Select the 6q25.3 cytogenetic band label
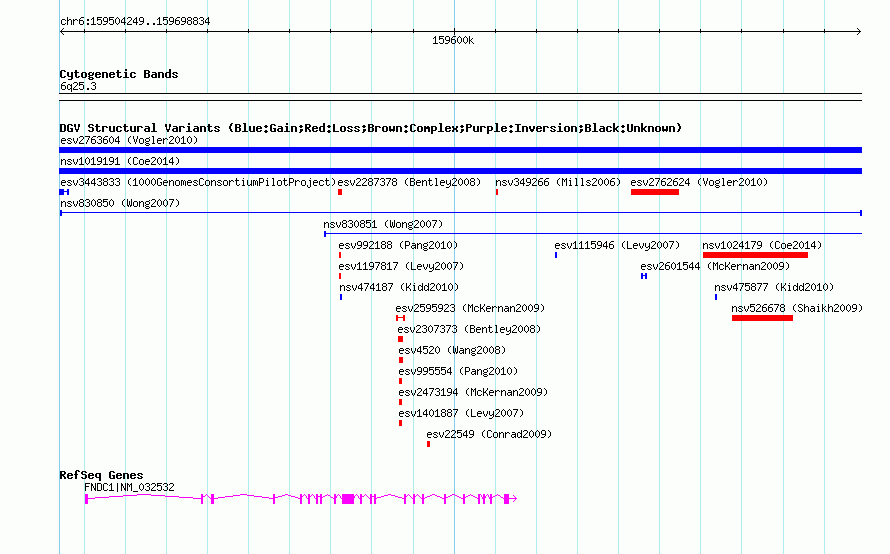The height and width of the screenshot is (554, 890). coord(78,86)
